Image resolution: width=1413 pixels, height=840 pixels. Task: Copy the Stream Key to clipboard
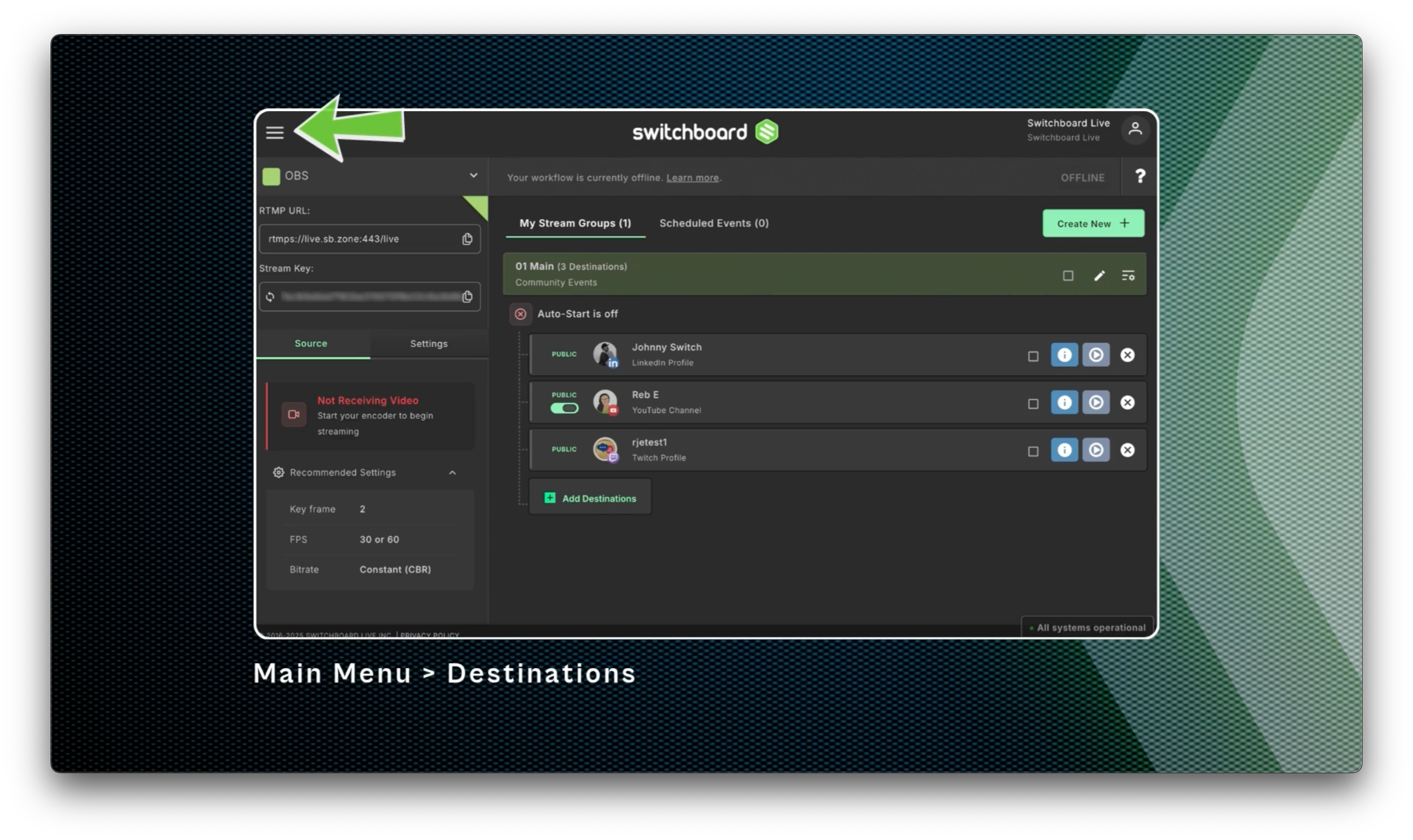[x=467, y=297]
